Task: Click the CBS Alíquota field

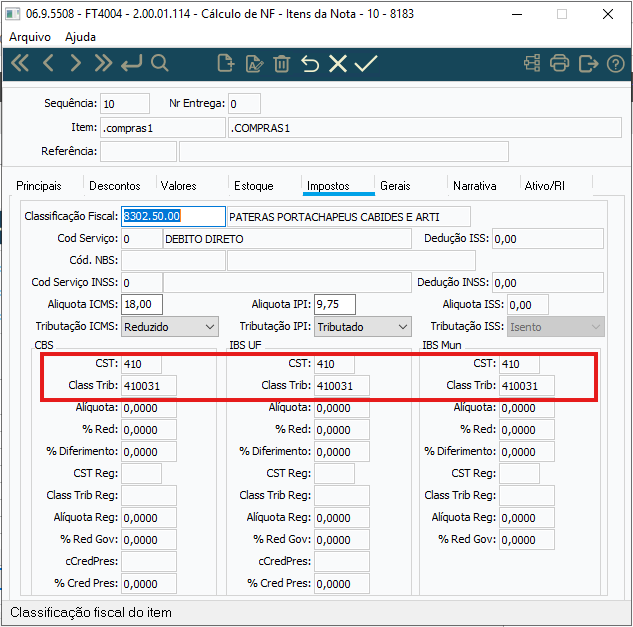Action: (149, 408)
